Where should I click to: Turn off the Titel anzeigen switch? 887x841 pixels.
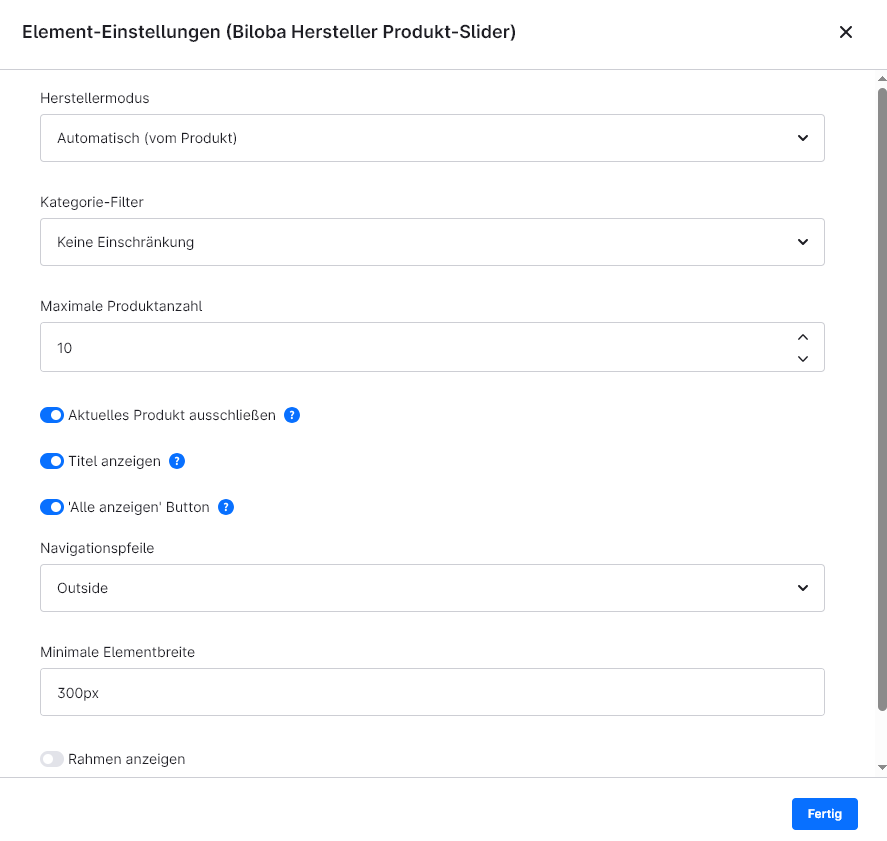pyautogui.click(x=52, y=461)
